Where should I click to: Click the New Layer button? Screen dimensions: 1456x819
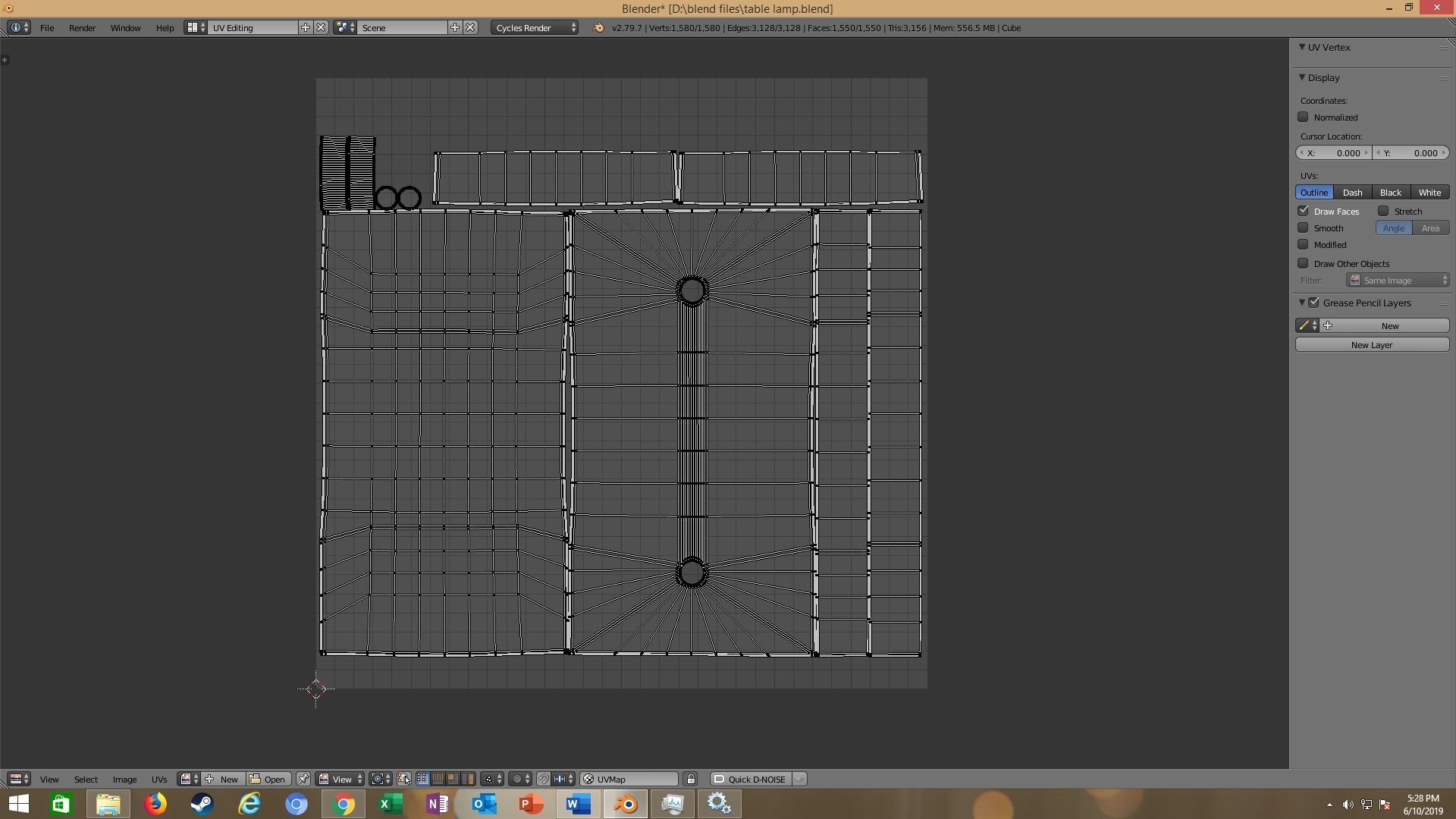coord(1371,344)
